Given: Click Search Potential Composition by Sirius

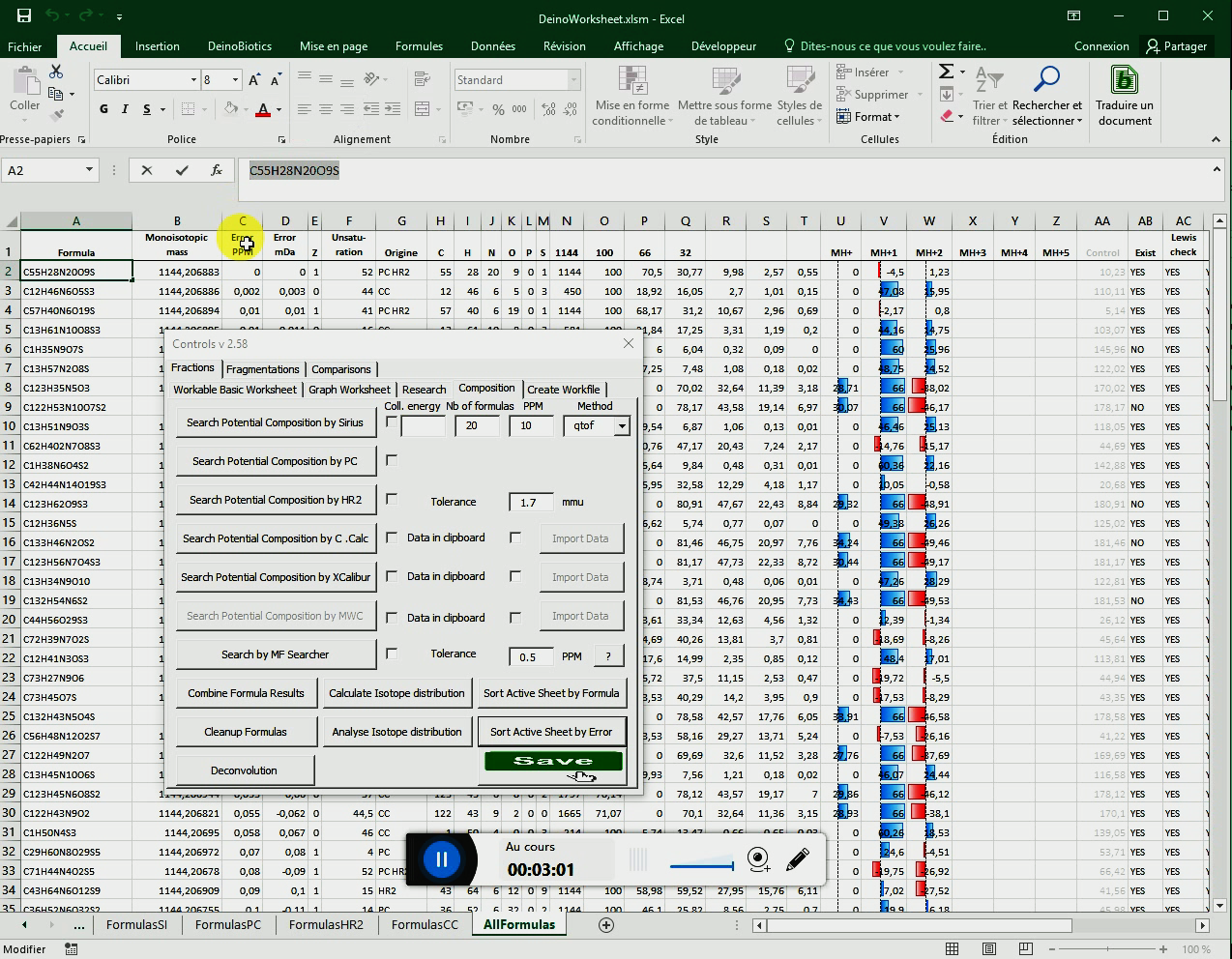Looking at the screenshot, I should tap(275, 422).
